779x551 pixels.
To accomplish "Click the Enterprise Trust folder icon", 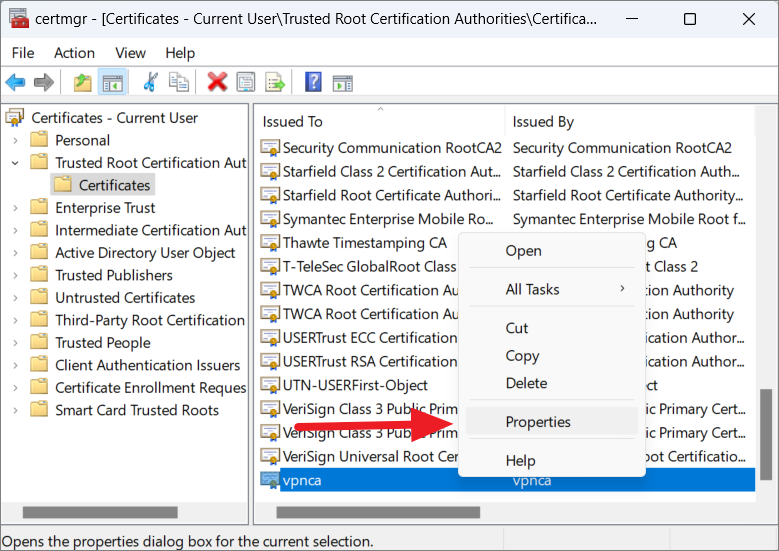I will [39, 207].
